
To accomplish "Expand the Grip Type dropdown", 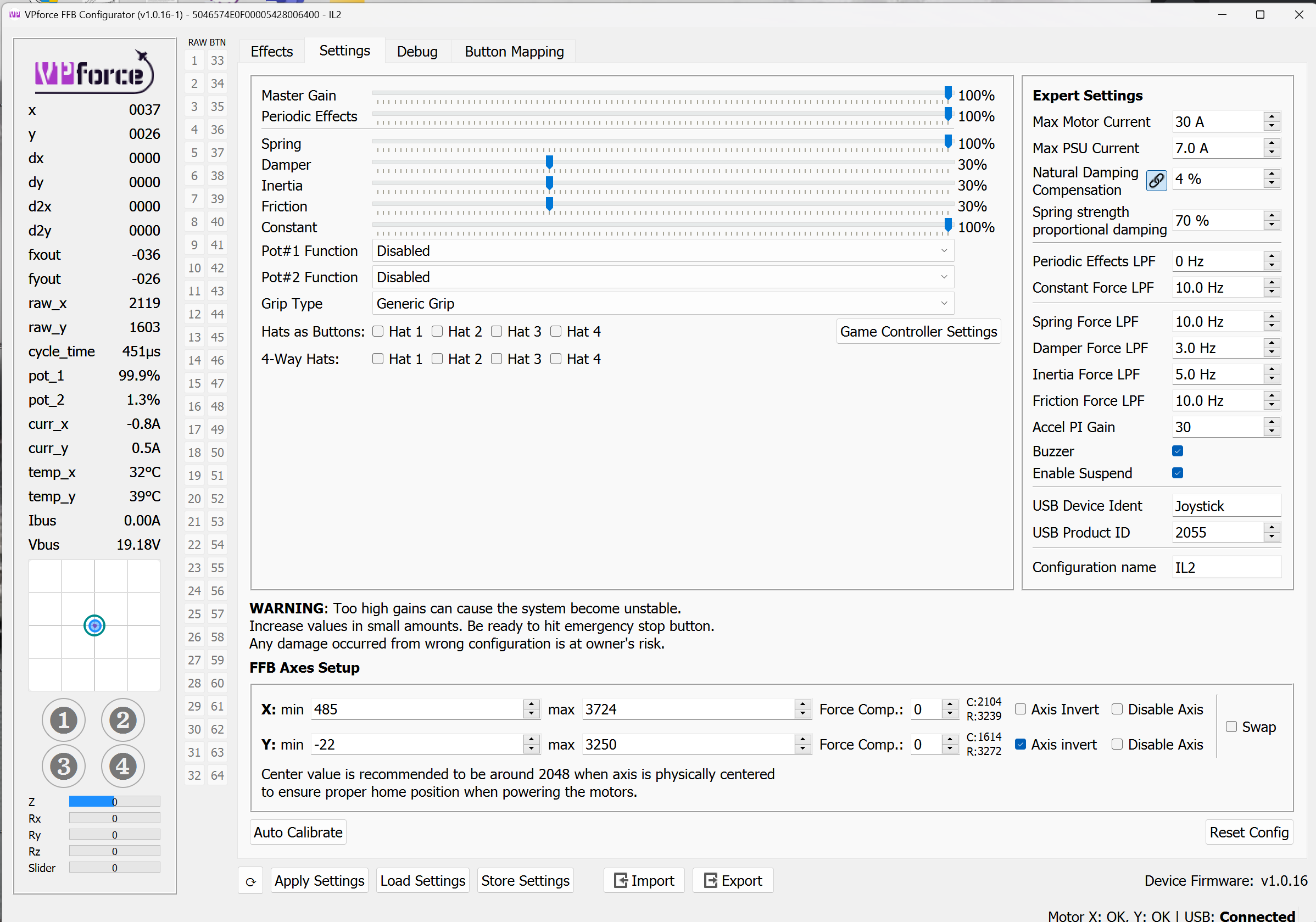I will click(x=662, y=303).
